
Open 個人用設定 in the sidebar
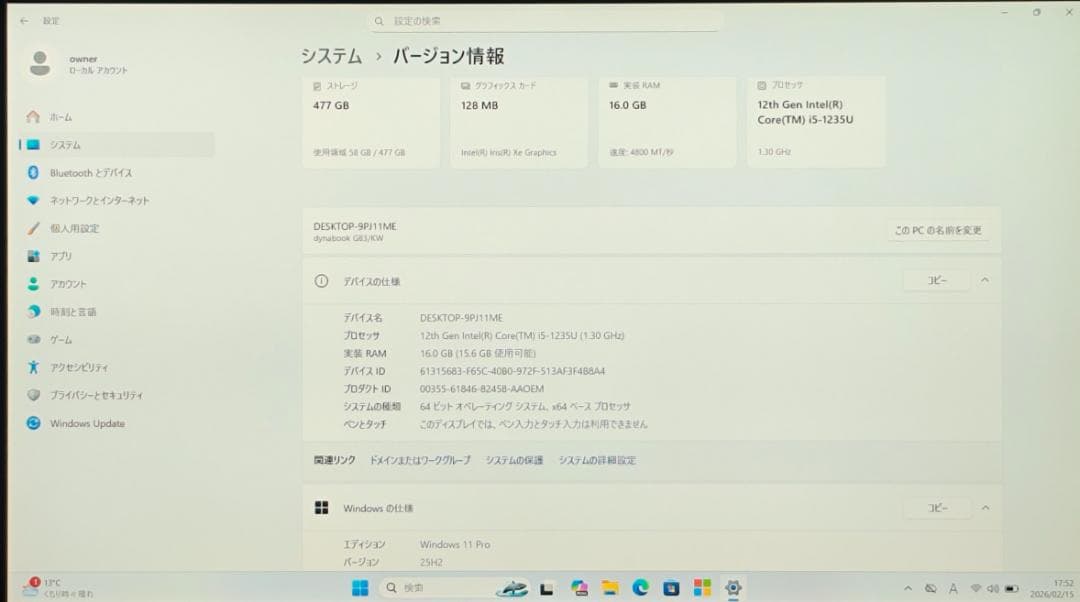click(117, 228)
